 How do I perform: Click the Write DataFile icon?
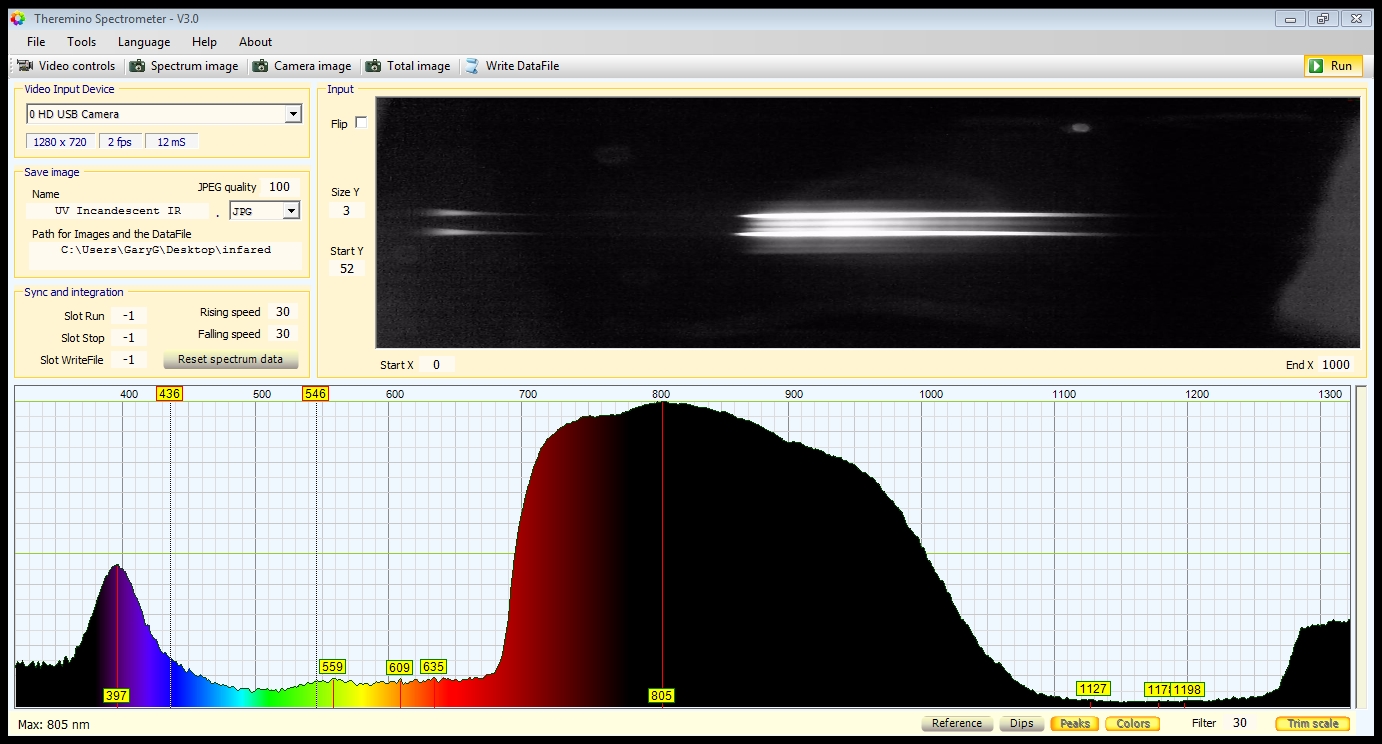[472, 66]
